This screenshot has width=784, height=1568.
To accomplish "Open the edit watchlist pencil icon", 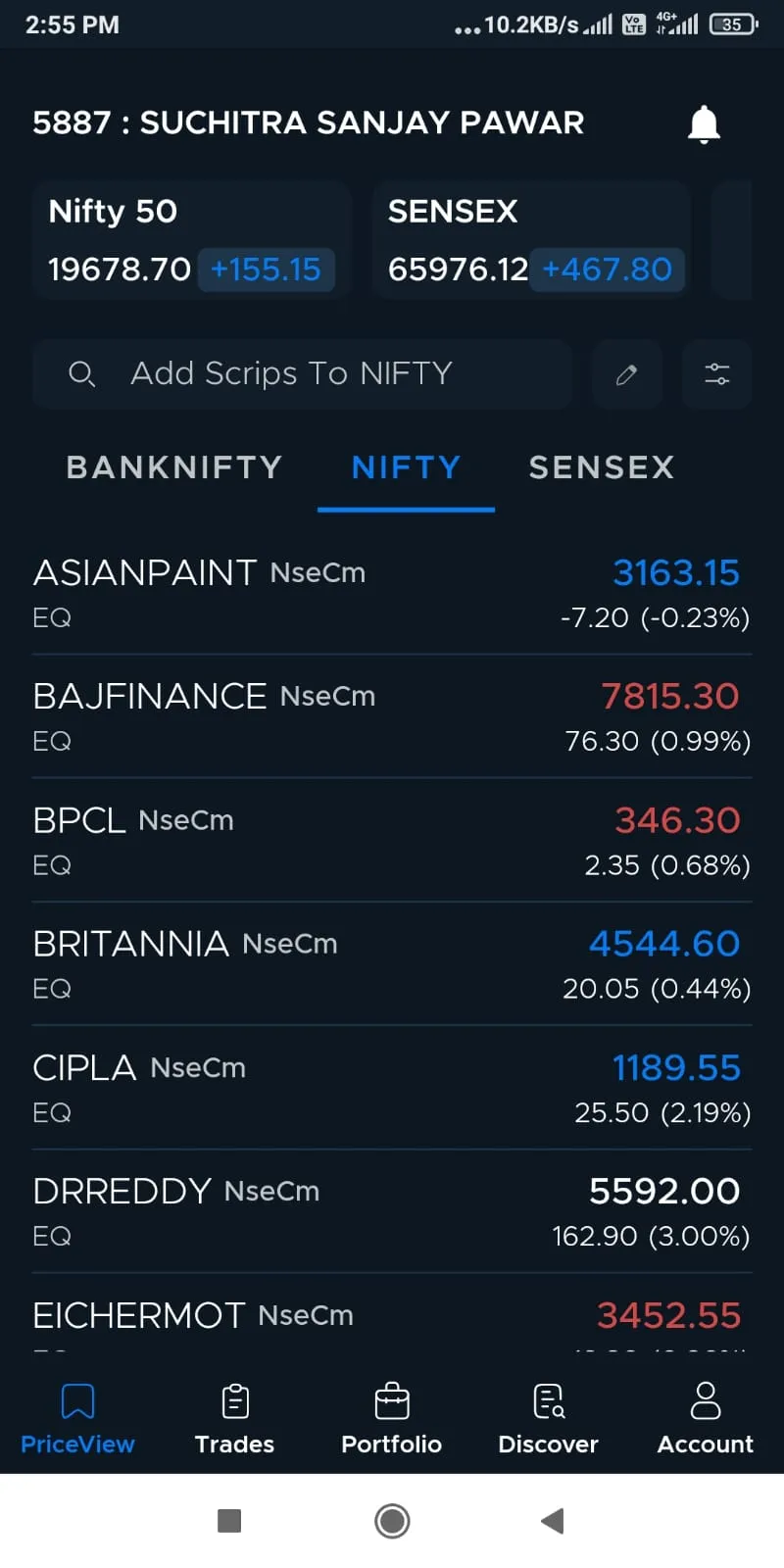I will (627, 373).
